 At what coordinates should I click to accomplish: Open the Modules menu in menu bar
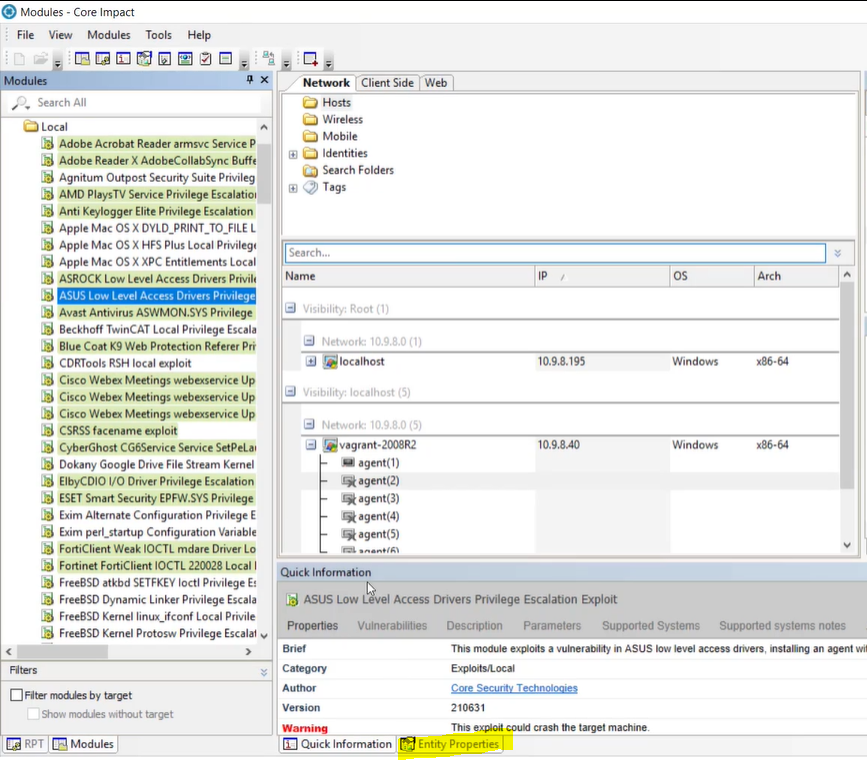(x=108, y=35)
